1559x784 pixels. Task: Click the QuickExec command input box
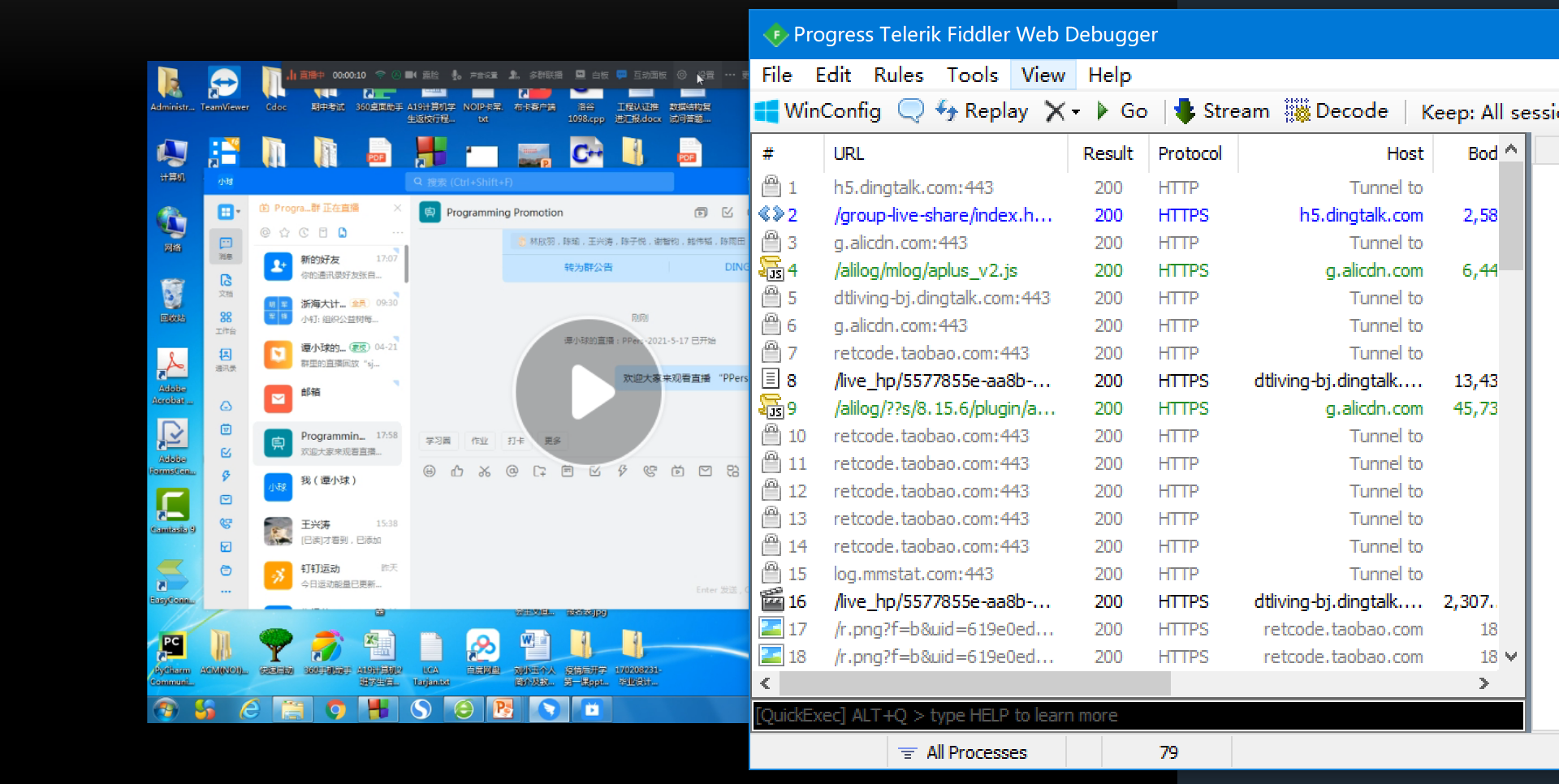pos(1138,716)
